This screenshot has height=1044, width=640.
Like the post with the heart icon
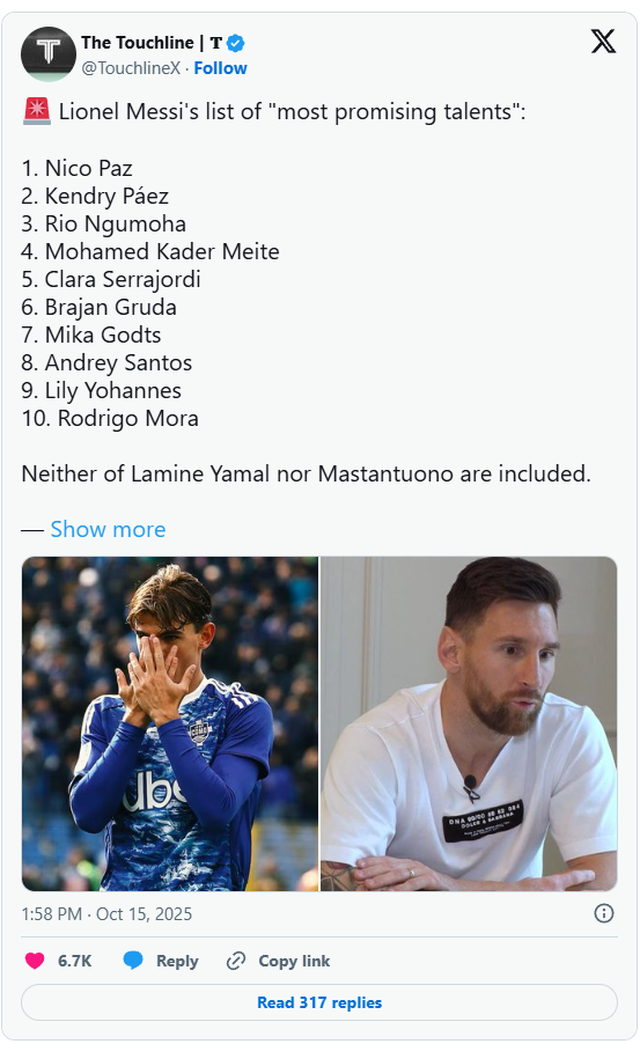[x=35, y=961]
